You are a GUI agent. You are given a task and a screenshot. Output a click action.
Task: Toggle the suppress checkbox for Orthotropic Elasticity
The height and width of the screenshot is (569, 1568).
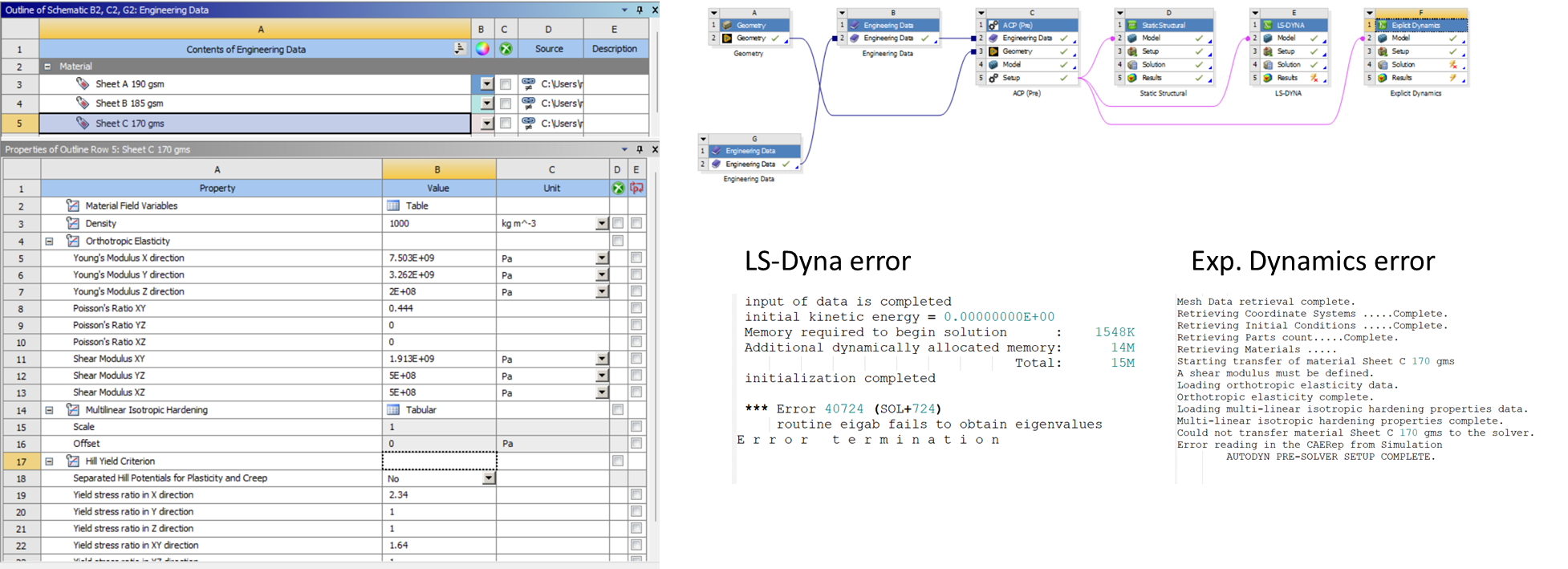click(x=618, y=241)
